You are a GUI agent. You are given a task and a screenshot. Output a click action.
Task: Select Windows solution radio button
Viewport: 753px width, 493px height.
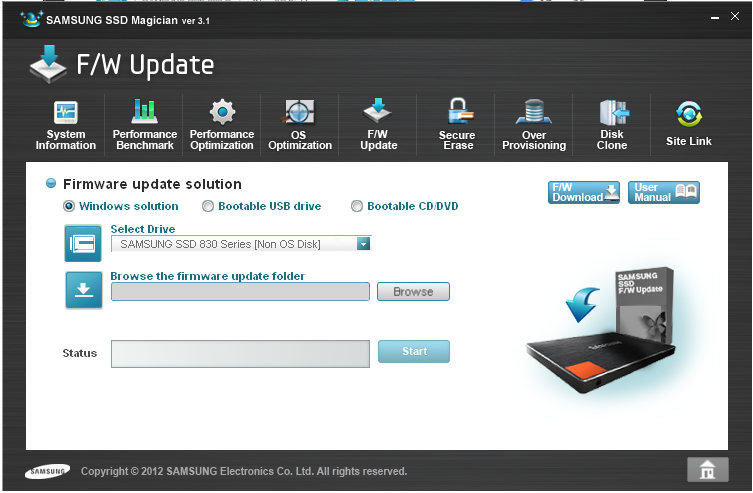[x=69, y=206]
